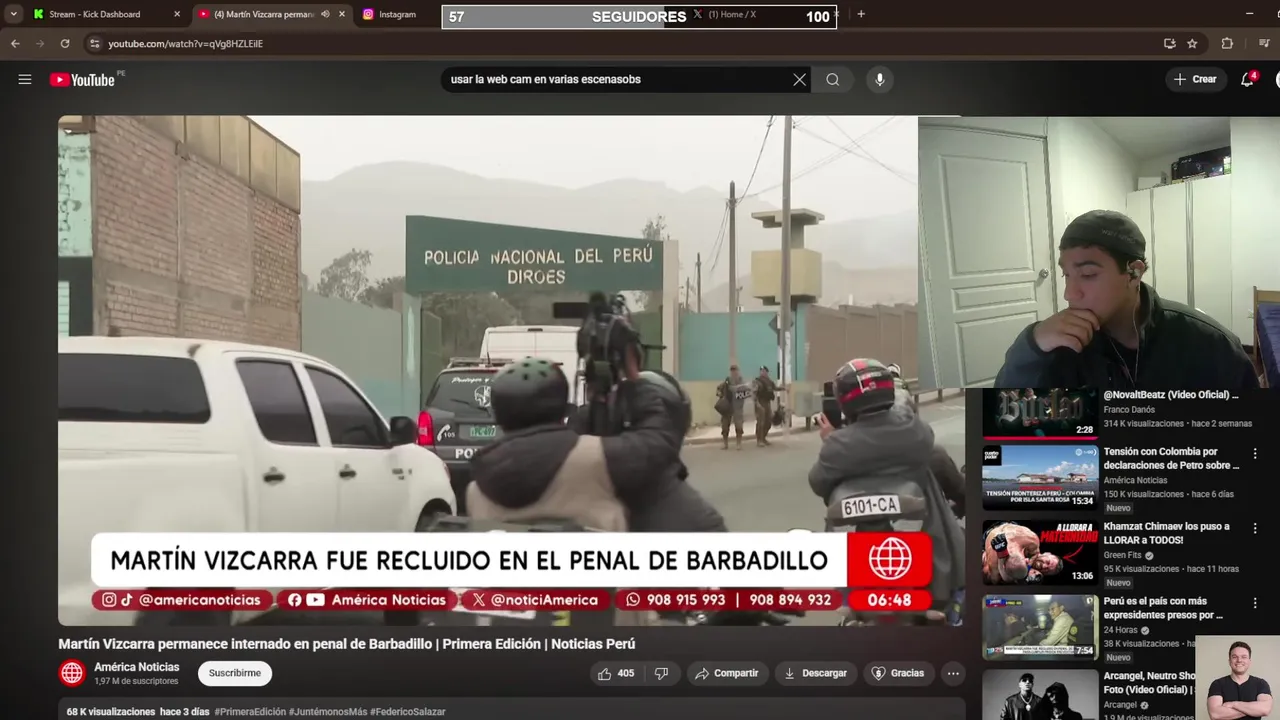Download the video with Descargar
Image resolution: width=1280 pixels, height=720 pixels.
[815, 673]
